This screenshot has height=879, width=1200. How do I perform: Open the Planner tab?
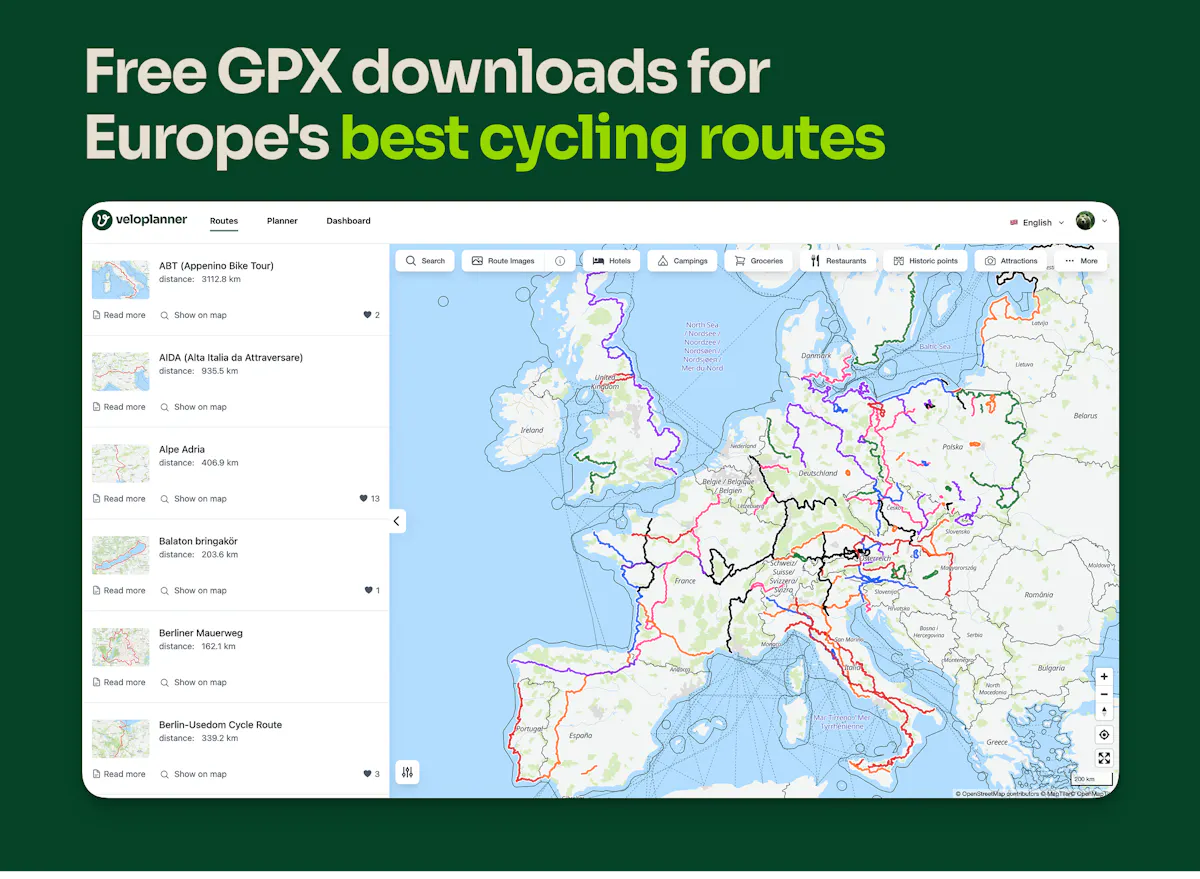pos(282,221)
